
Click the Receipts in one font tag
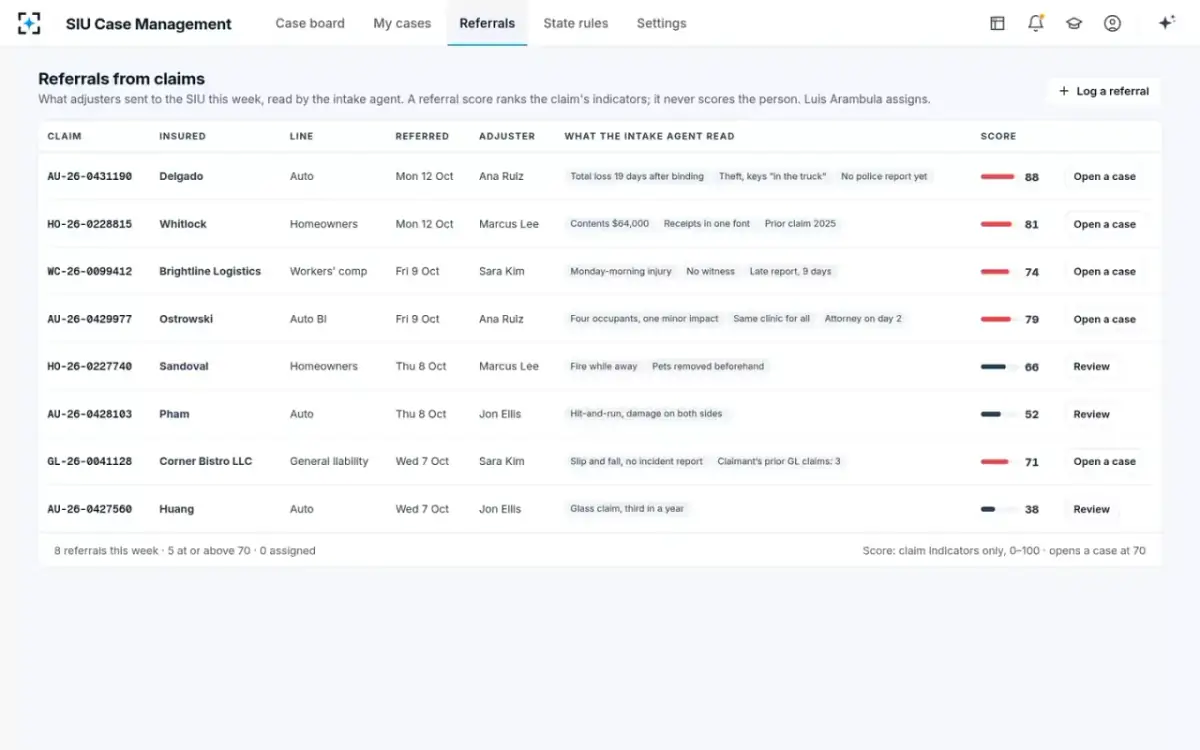(706, 224)
